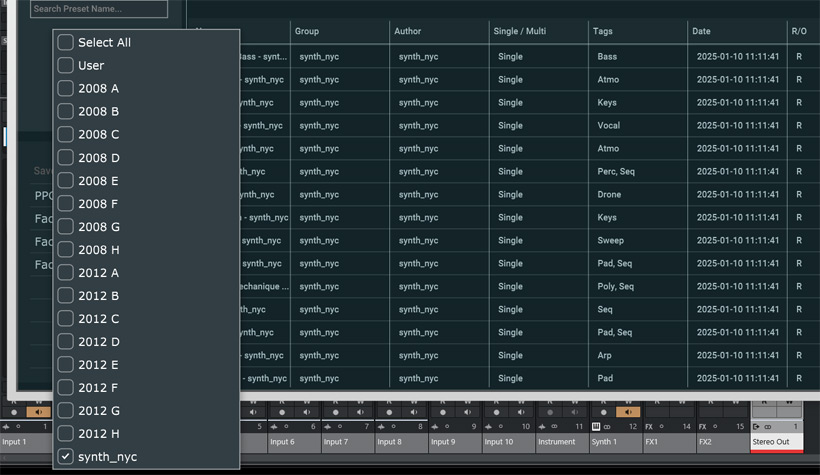Focus the Search Preset Name field
Image resolution: width=820 pixels, height=475 pixels.
coord(99,9)
